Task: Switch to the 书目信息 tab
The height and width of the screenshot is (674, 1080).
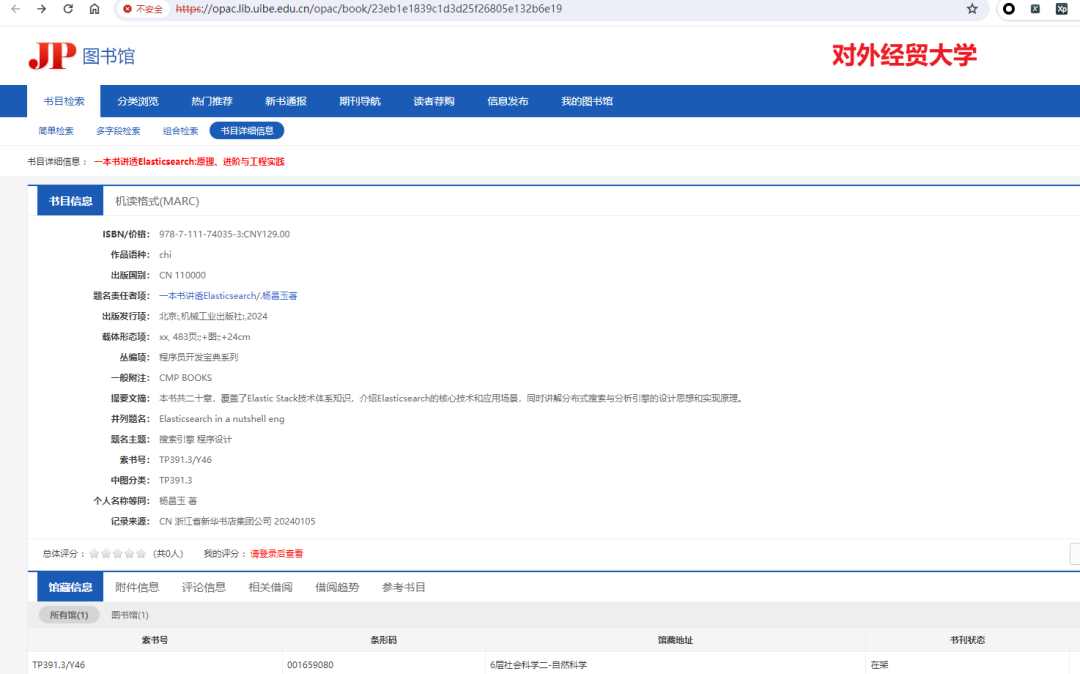Action: pos(70,201)
